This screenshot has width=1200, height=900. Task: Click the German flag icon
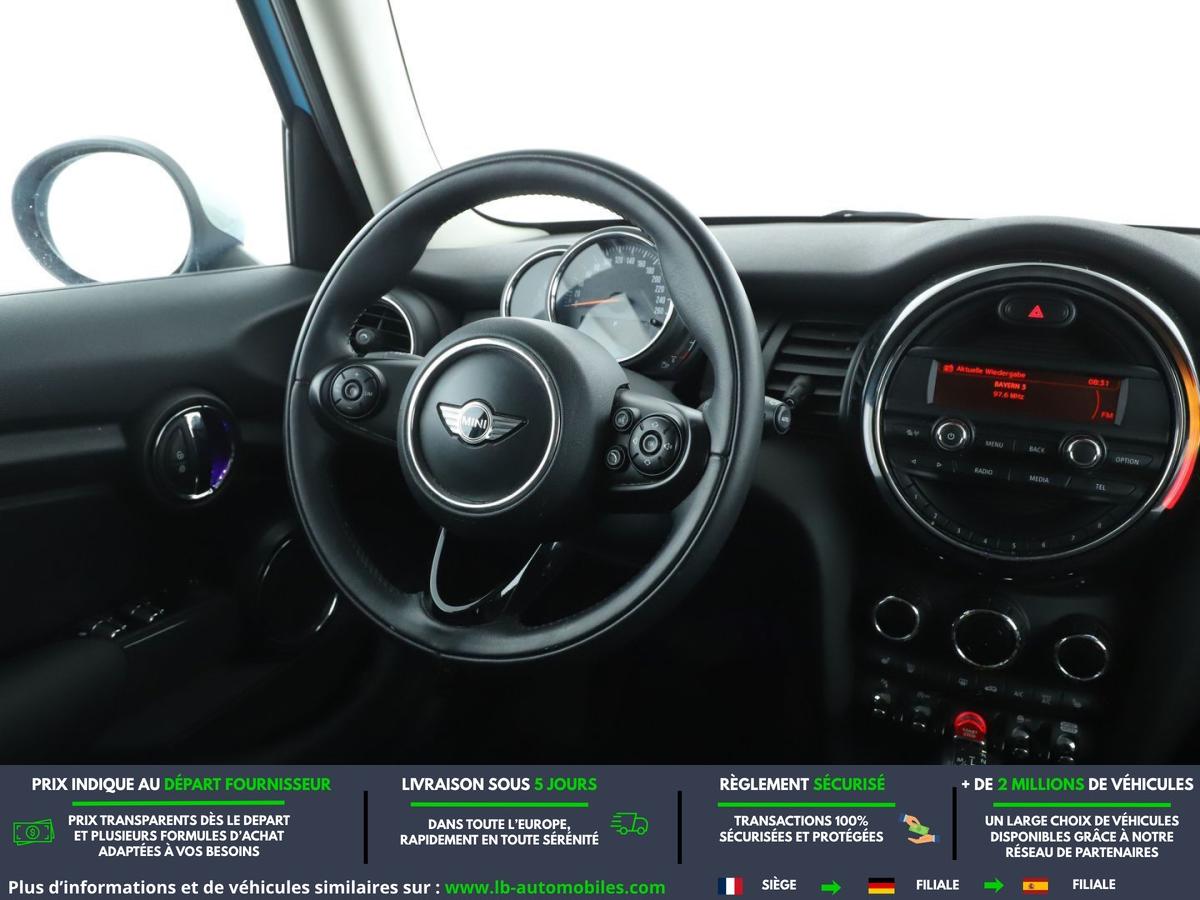pyautogui.click(x=881, y=886)
